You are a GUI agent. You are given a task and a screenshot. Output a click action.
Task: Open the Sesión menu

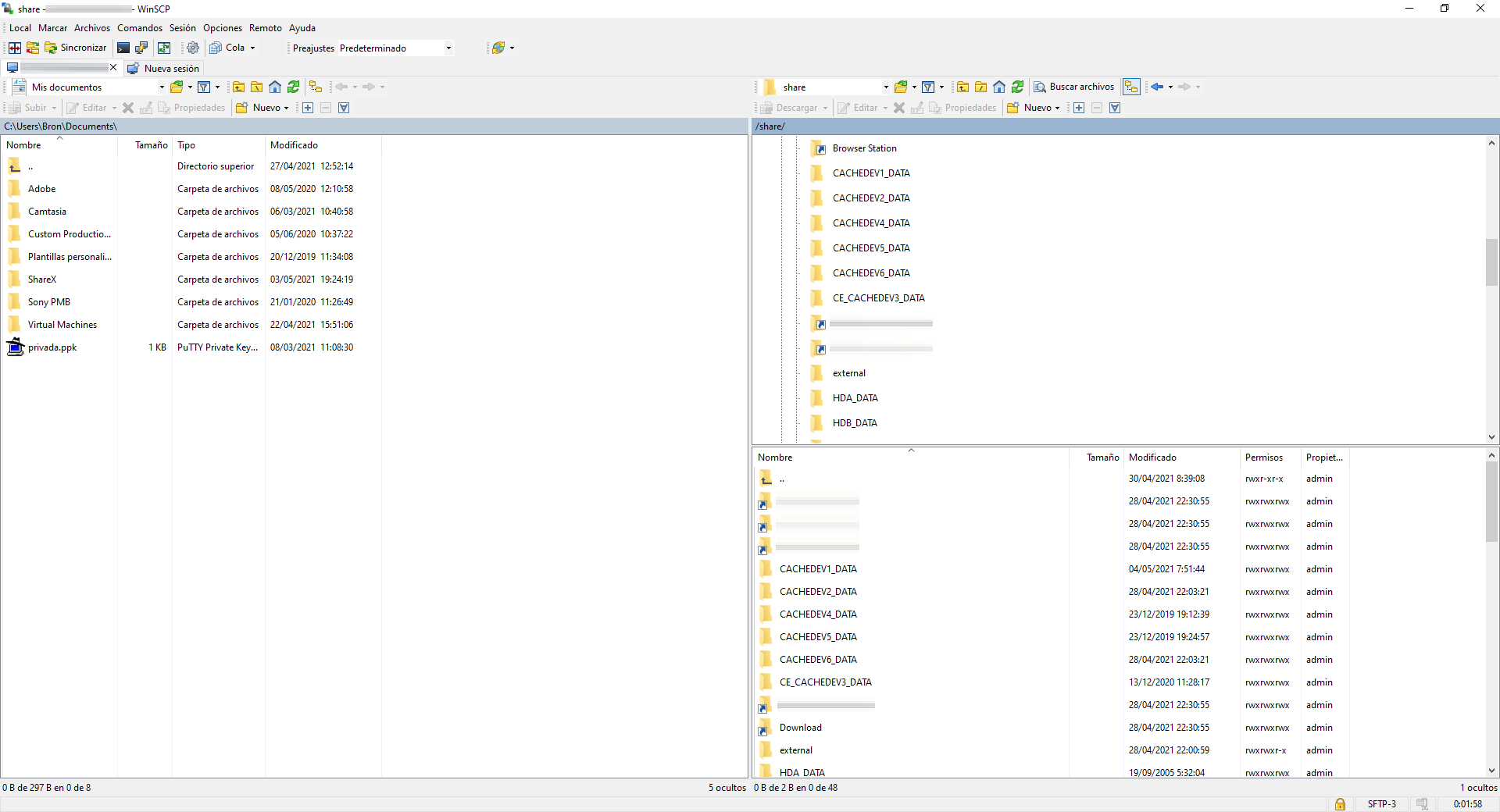click(183, 28)
